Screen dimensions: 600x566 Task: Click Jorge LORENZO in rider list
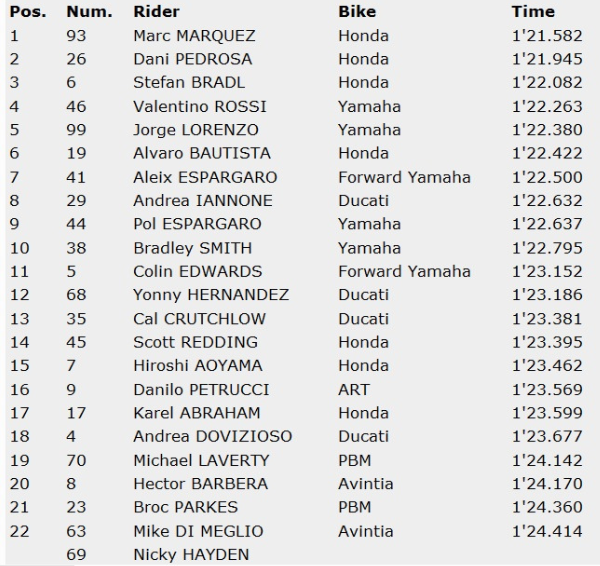pos(195,130)
